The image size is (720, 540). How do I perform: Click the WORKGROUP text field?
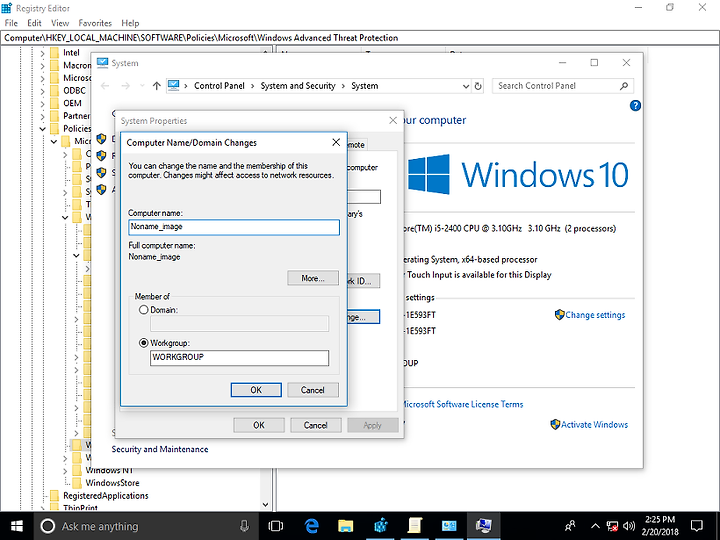click(x=239, y=358)
